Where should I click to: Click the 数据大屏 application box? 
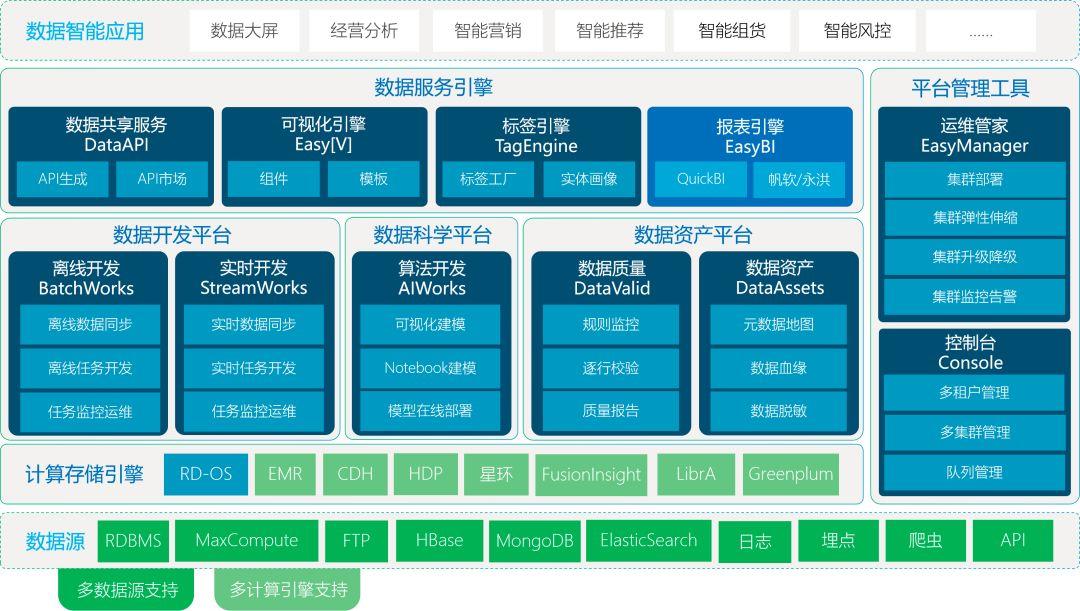[x=245, y=31]
